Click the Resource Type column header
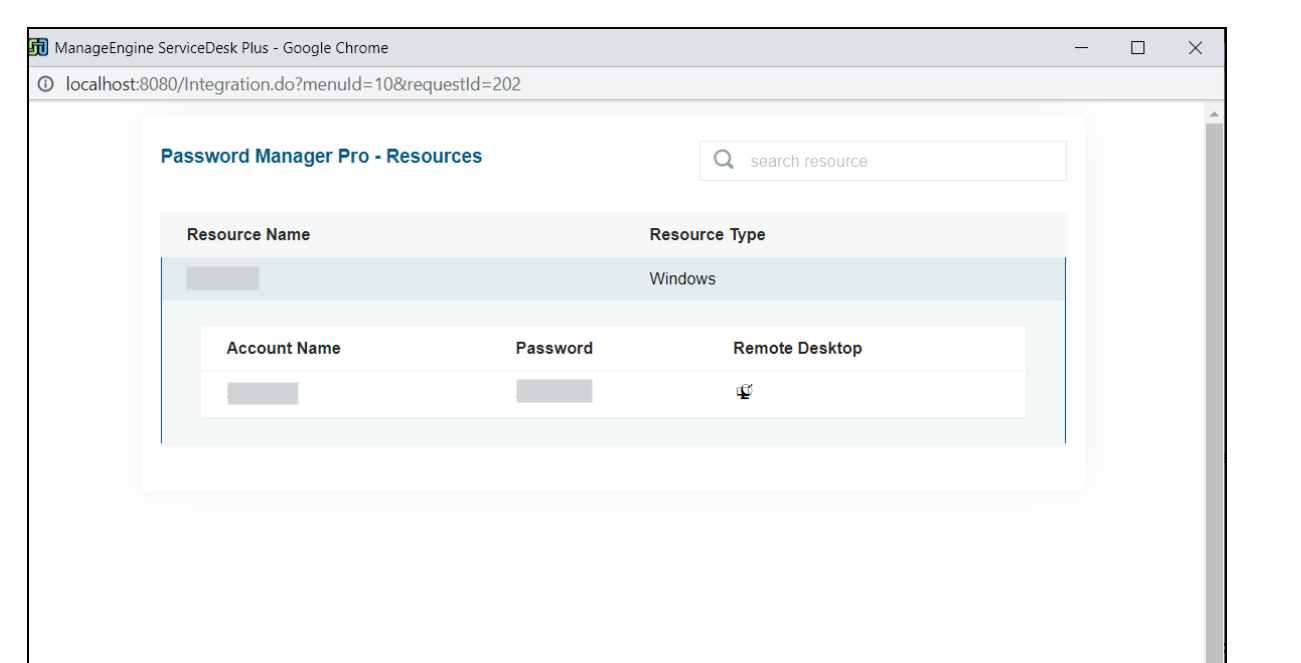 (707, 234)
